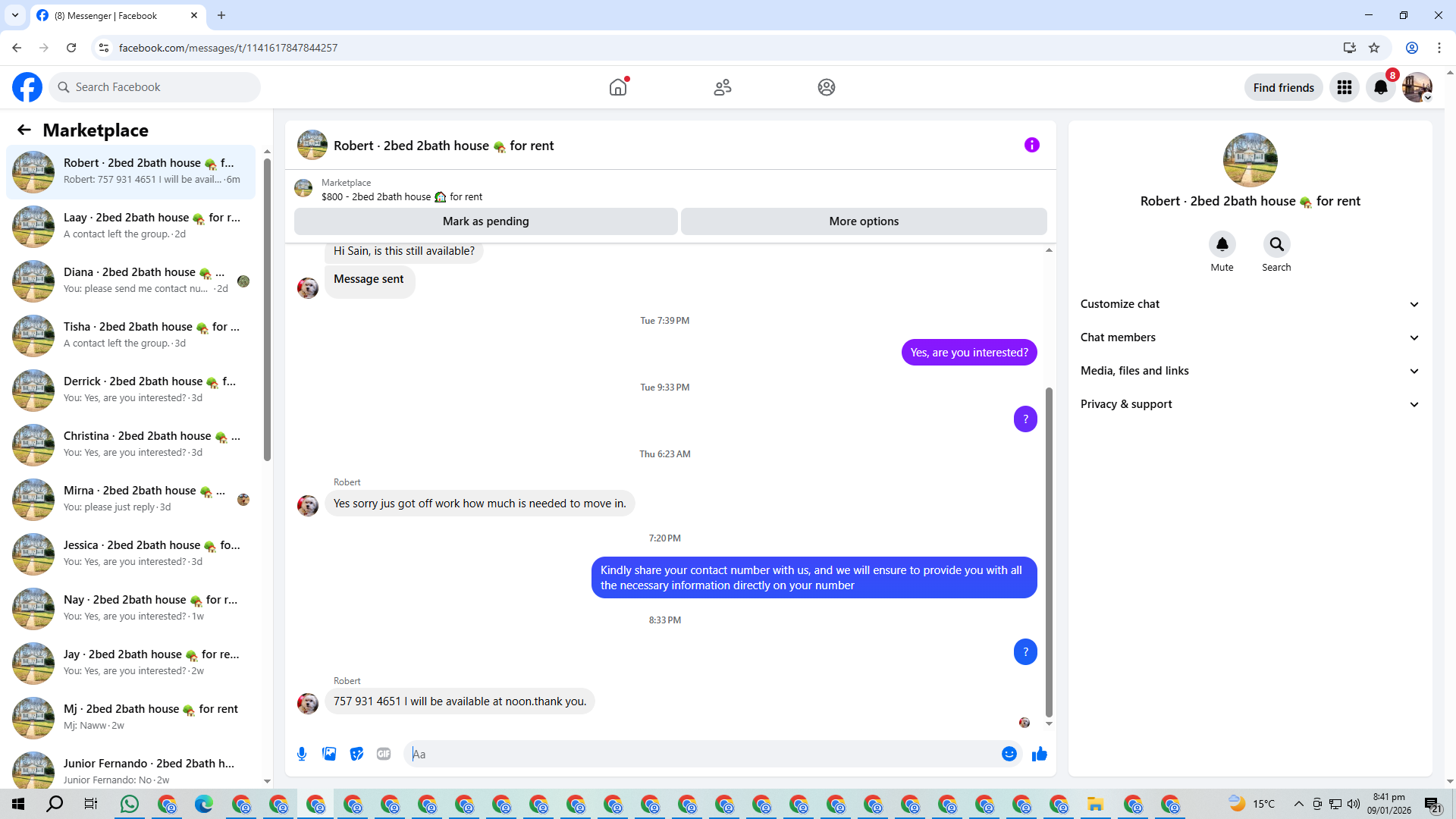
Task: Expand Chat members section
Action: [1249, 337]
